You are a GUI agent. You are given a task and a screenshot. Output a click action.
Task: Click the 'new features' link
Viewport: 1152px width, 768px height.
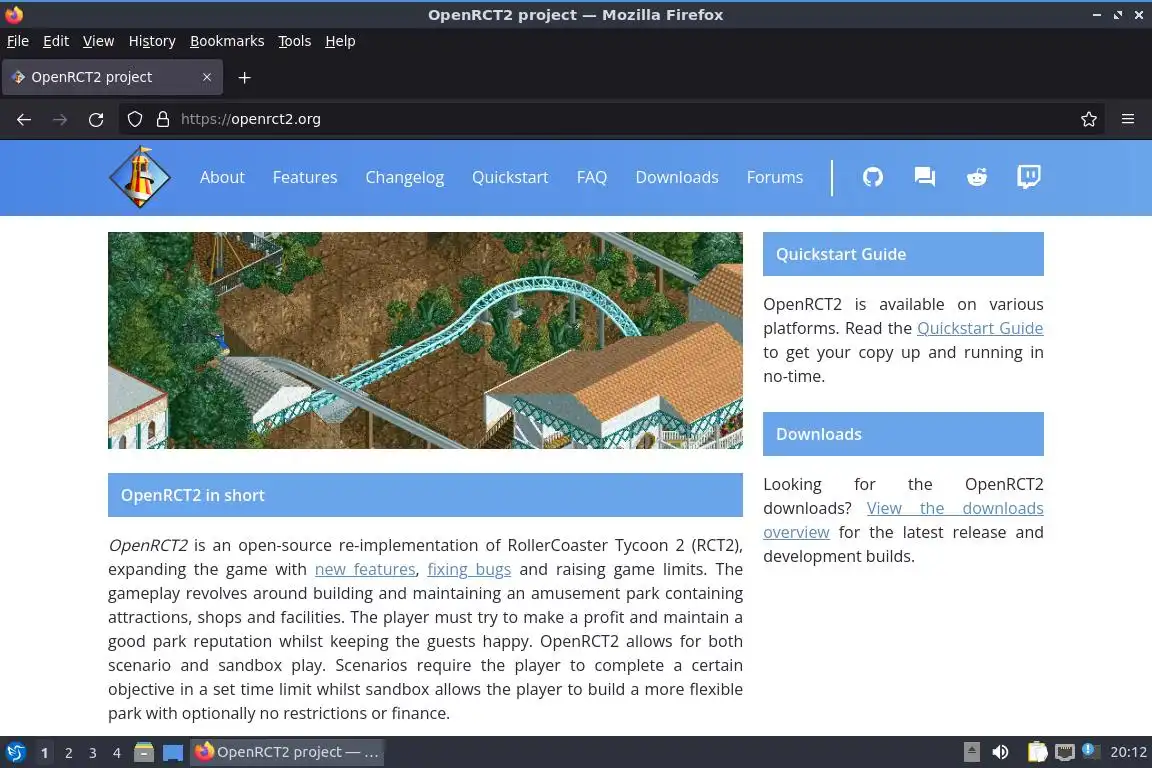[x=365, y=569]
